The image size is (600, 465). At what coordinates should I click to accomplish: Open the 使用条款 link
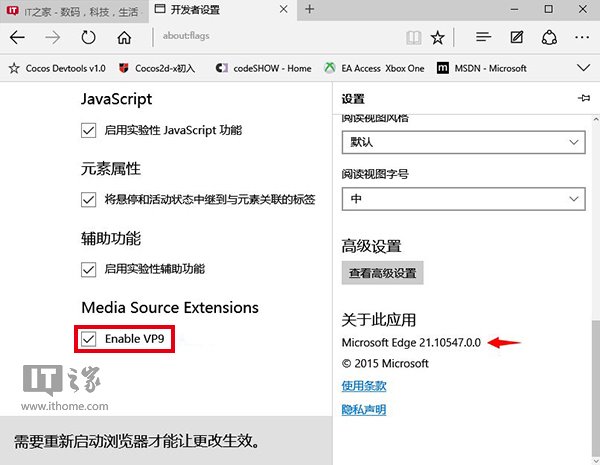[x=364, y=386]
